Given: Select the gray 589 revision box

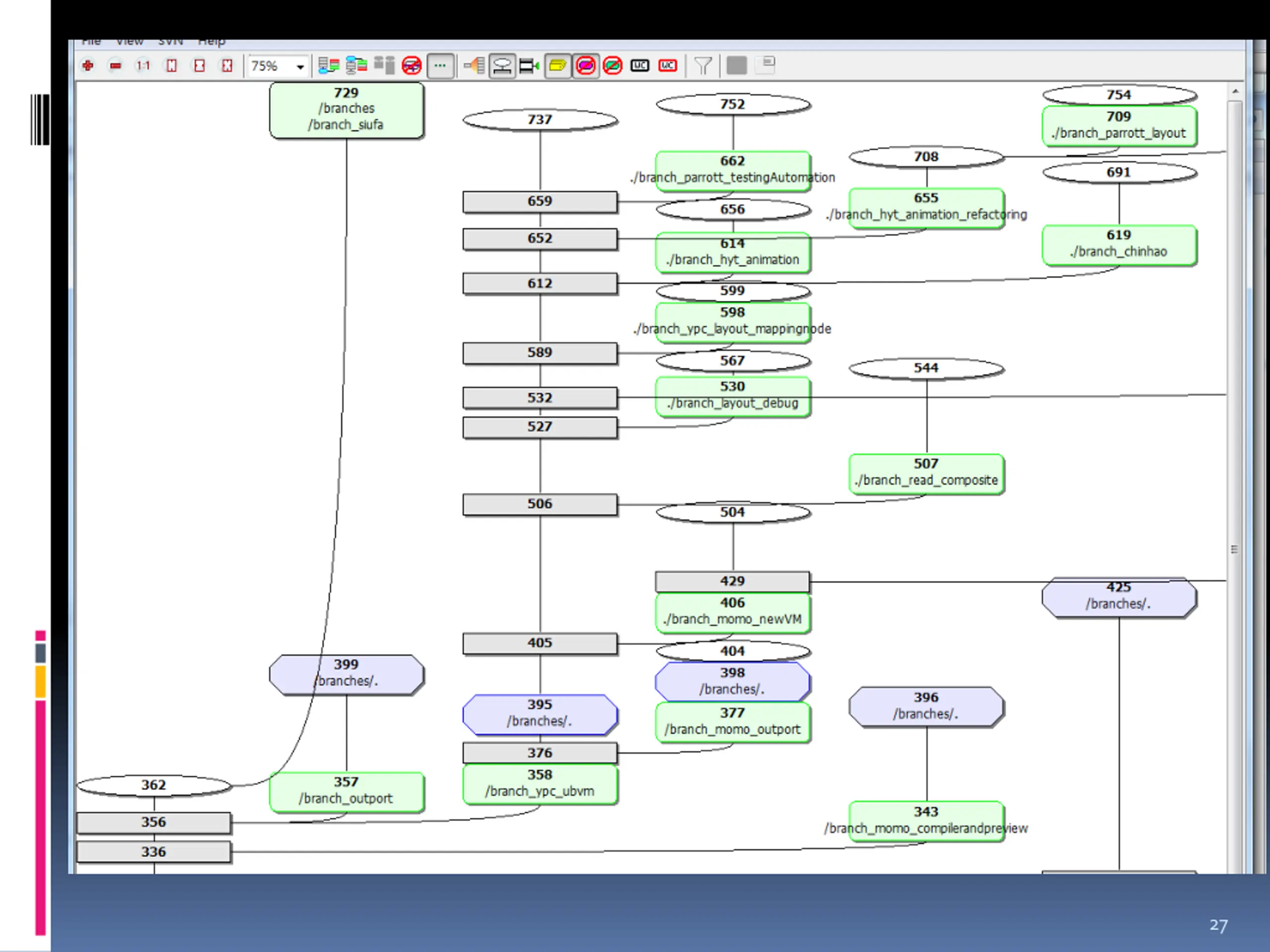Looking at the screenshot, I should click(x=540, y=353).
